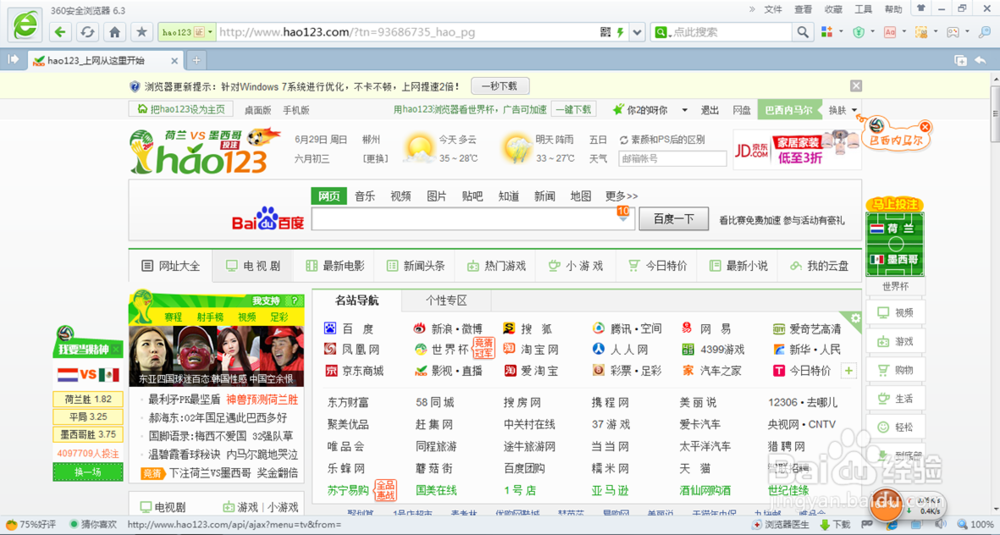The image size is (1000, 535).
Task: Click the World Cup fans photo thumbnail
Action: [x=216, y=356]
